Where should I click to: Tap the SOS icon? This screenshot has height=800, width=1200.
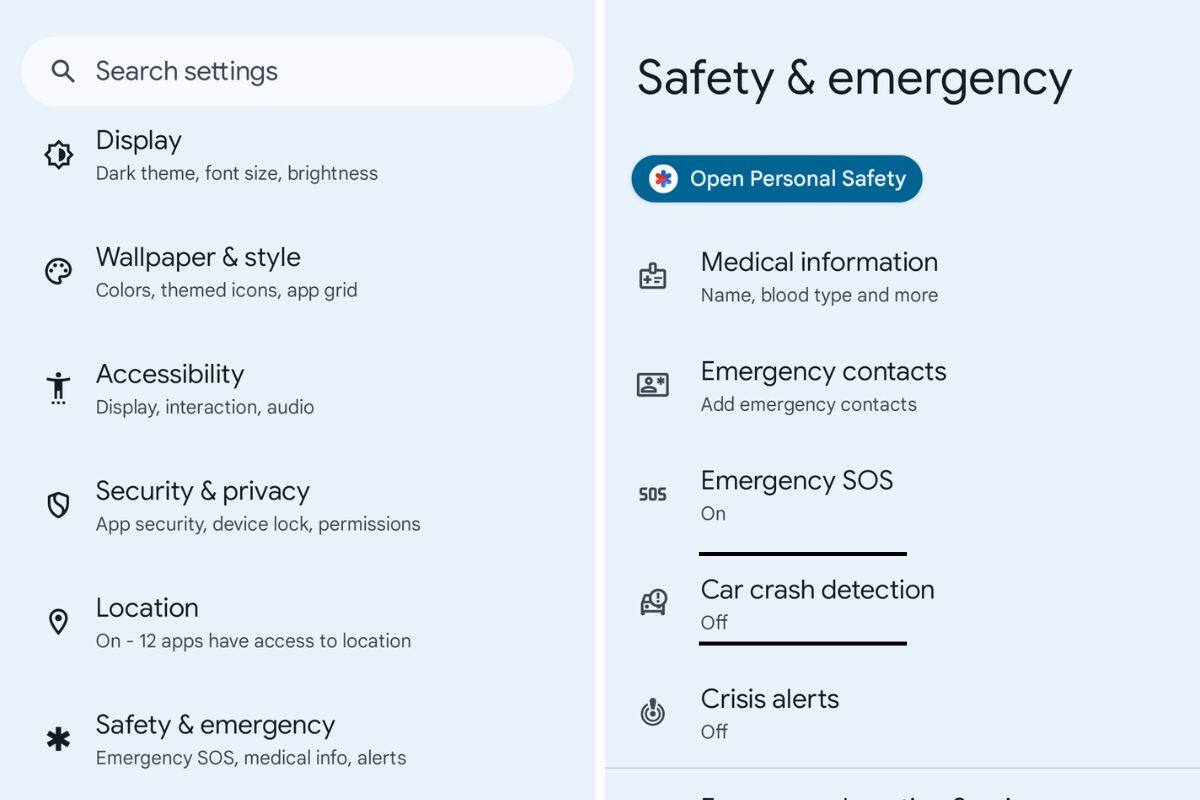(653, 494)
